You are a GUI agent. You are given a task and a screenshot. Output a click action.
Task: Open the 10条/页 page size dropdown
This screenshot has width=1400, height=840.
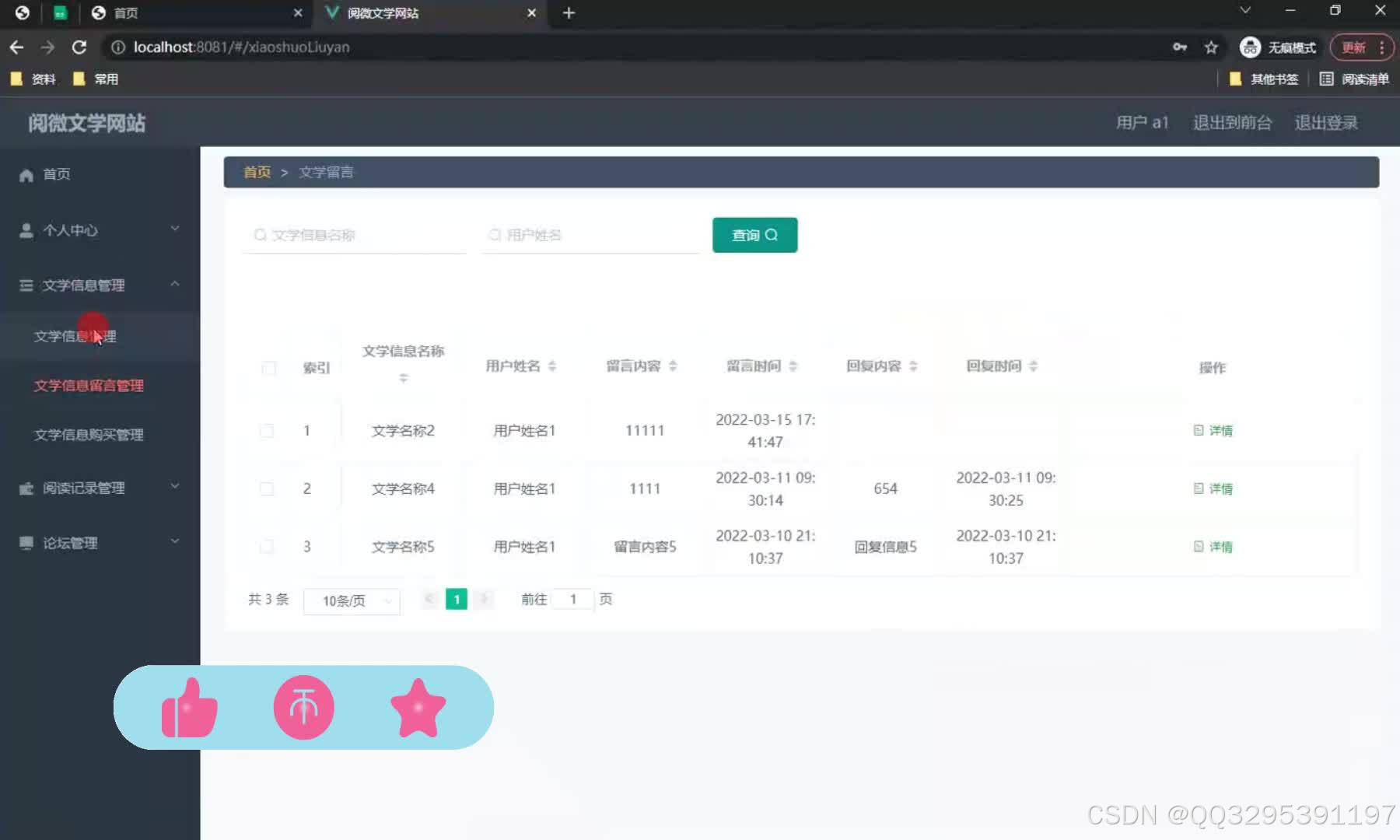click(x=352, y=600)
